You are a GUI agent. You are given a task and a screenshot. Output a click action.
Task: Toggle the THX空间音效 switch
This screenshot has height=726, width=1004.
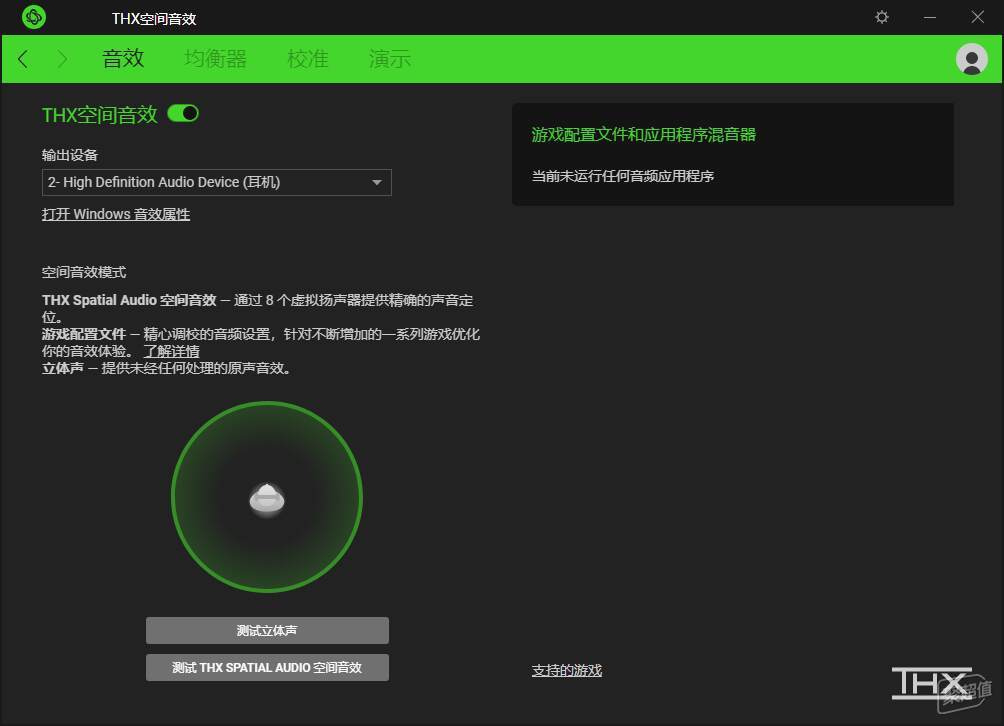[183, 113]
